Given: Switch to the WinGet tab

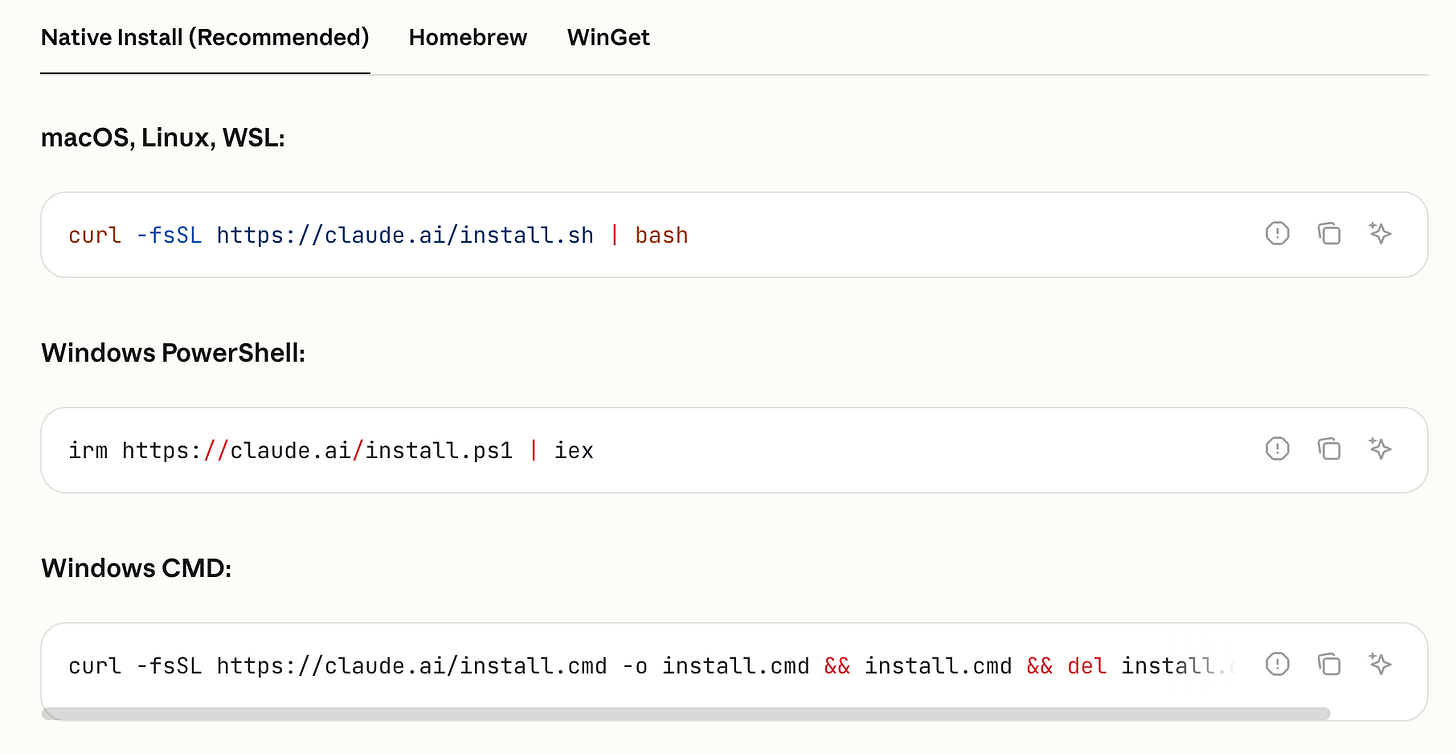Looking at the screenshot, I should [x=608, y=38].
